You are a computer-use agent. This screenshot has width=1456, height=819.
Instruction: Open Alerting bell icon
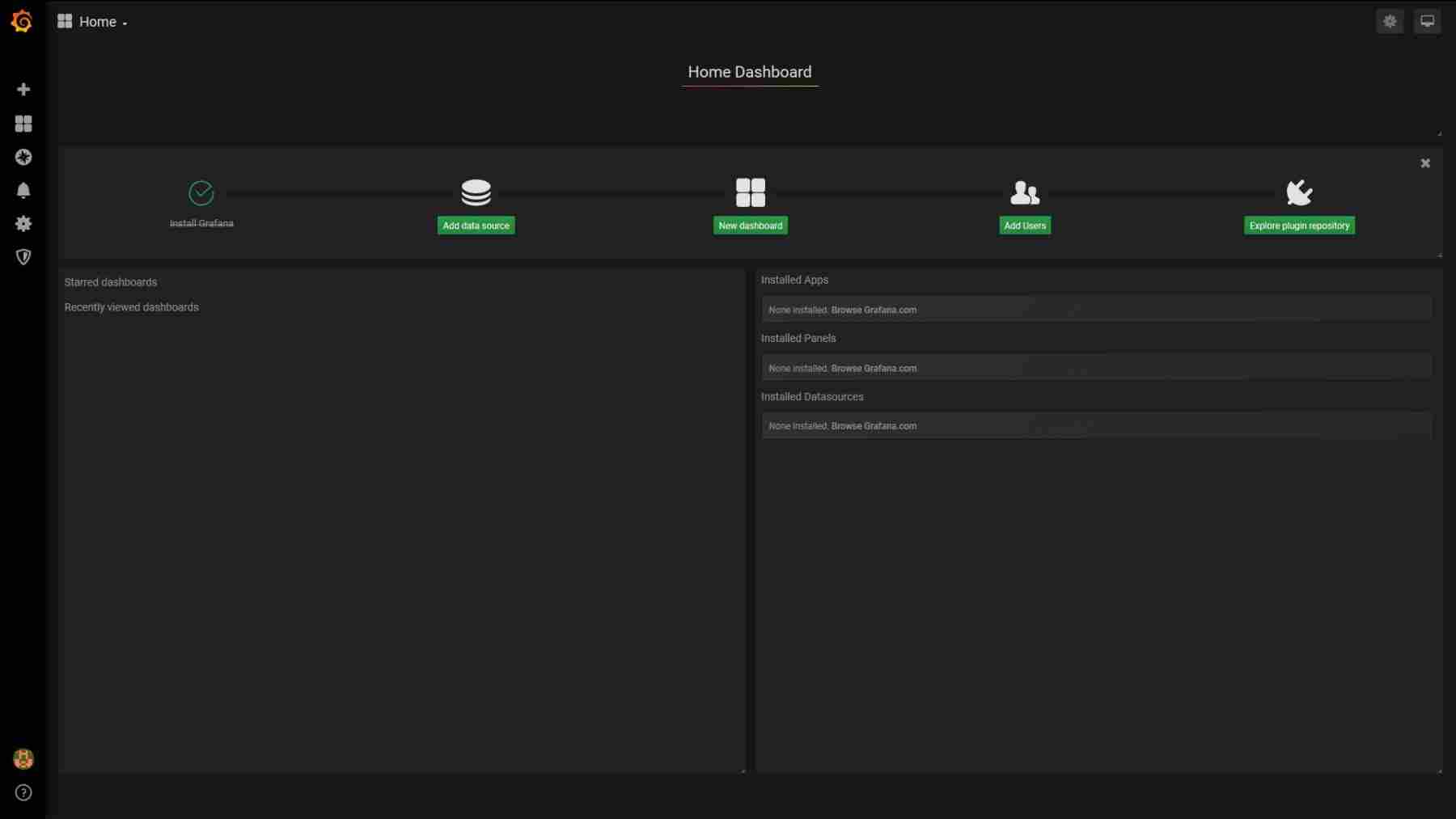[23, 190]
